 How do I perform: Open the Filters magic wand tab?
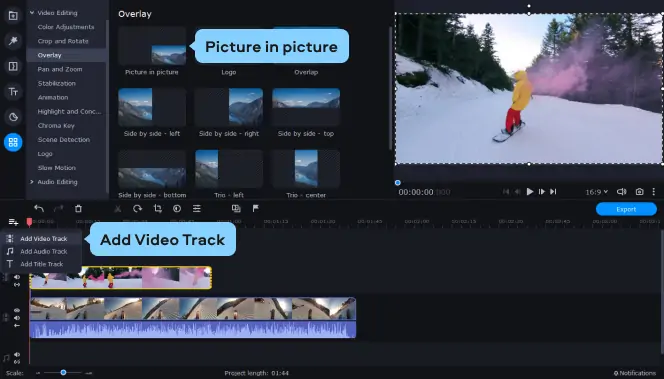coord(13,41)
